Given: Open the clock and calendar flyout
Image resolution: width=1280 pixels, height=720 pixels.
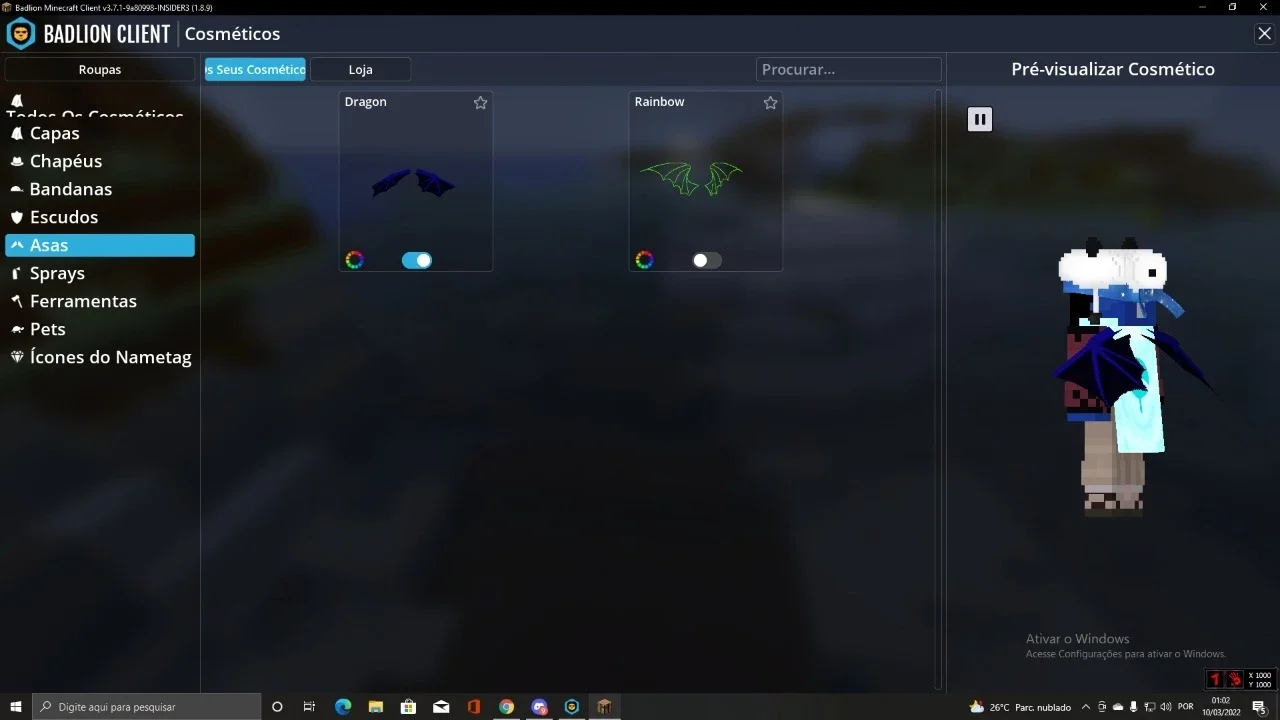Looking at the screenshot, I should coord(1221,707).
